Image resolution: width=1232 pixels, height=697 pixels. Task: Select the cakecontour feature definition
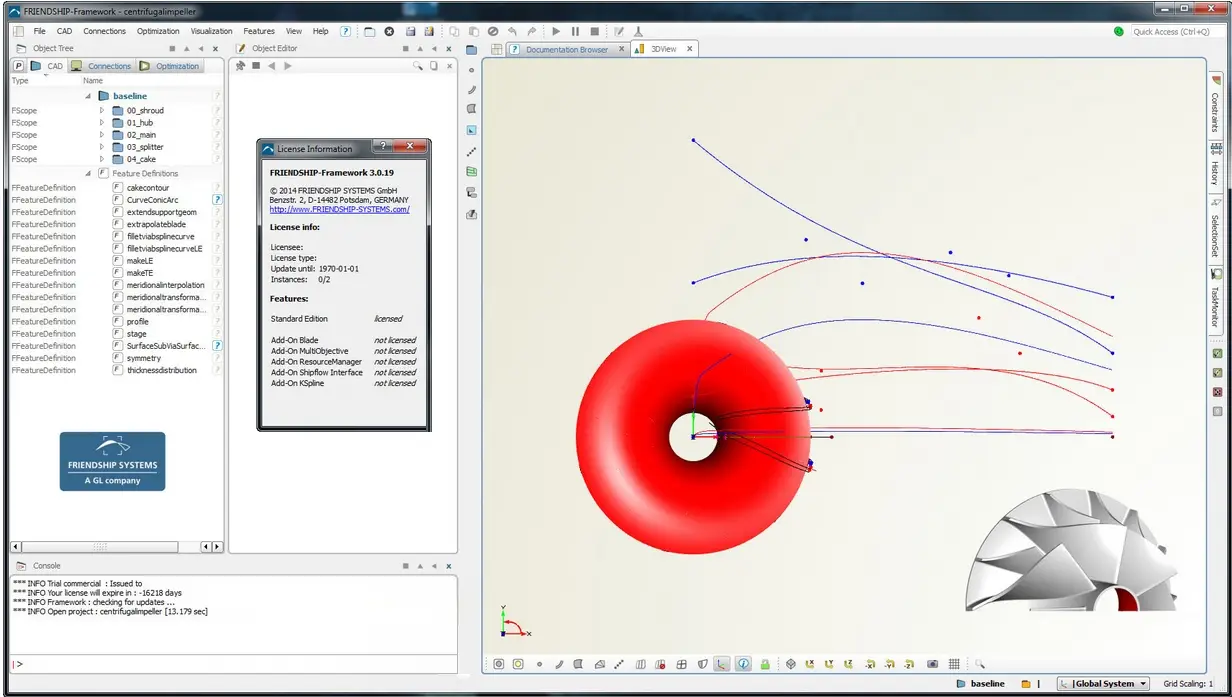(x=148, y=188)
